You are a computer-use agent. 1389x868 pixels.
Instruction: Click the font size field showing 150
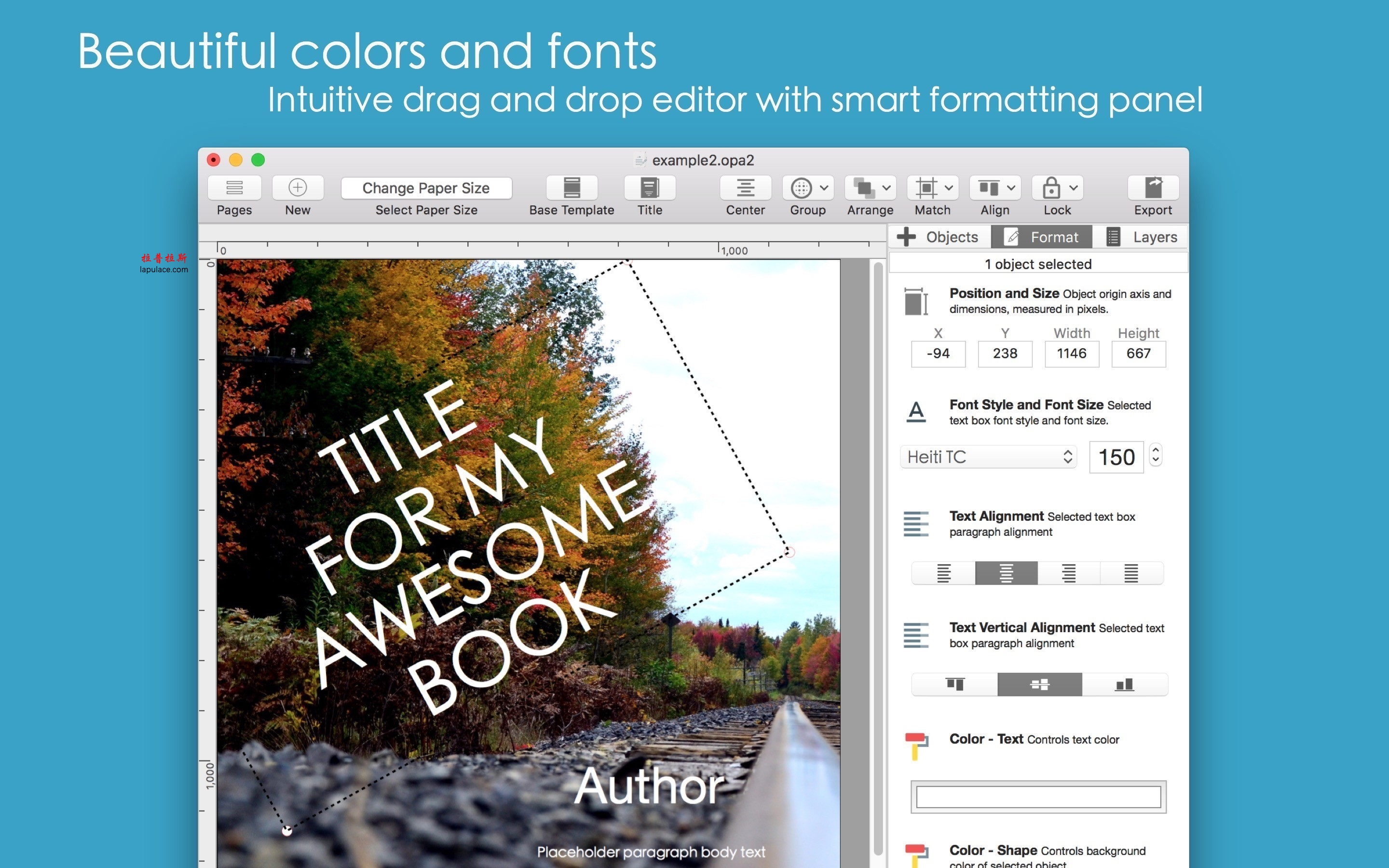pos(1115,456)
